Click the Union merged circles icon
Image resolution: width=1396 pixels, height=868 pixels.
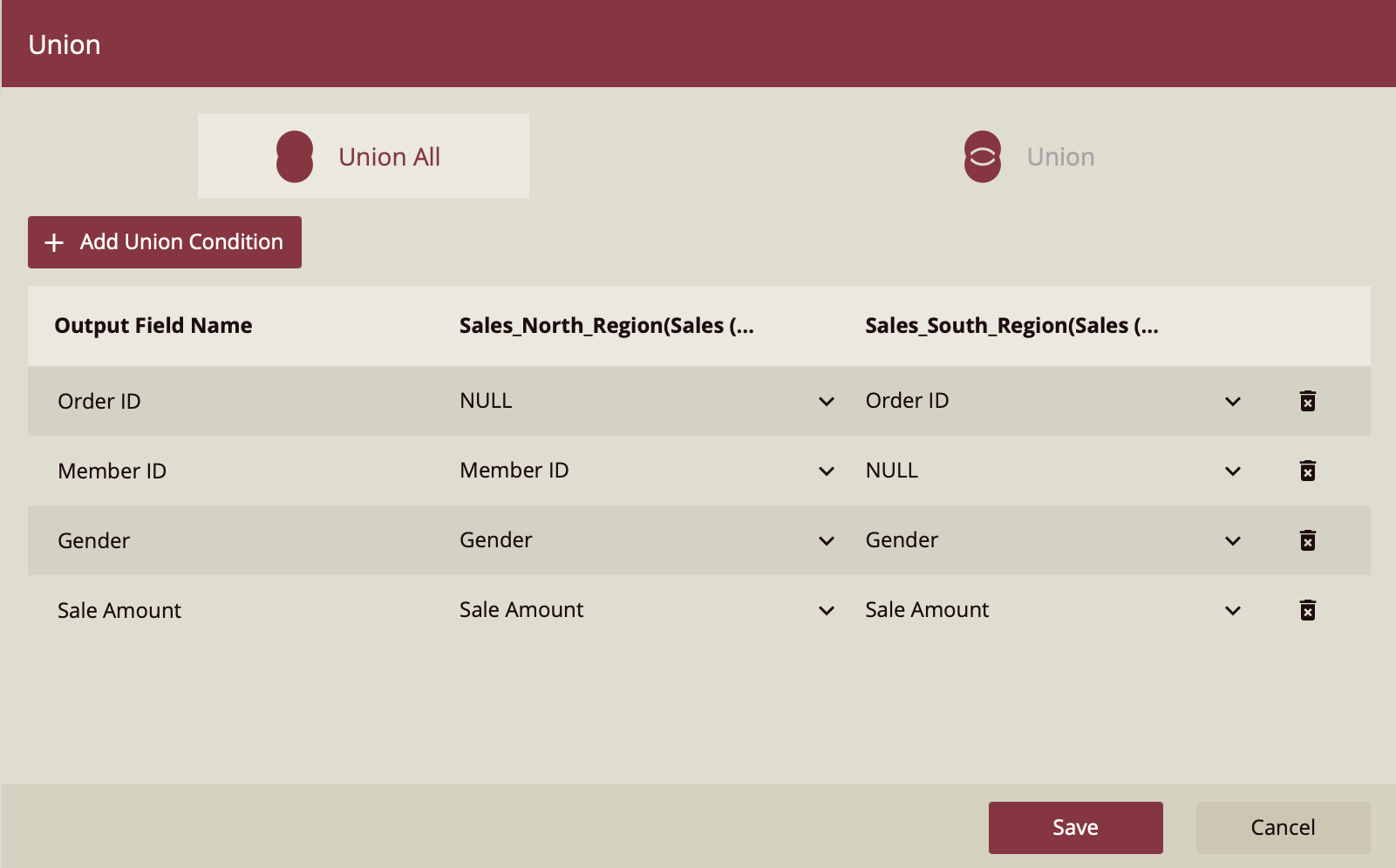[x=982, y=157]
